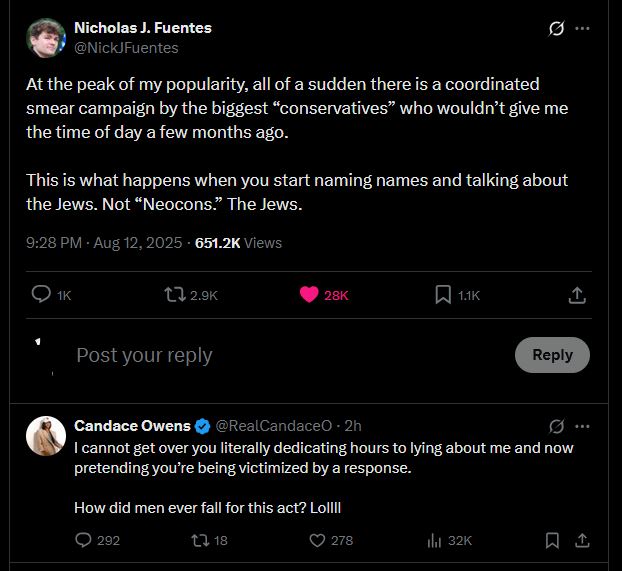The image size is (622, 571).
Task: Click Grok icon on Candace Owens reply
Action: [557, 426]
